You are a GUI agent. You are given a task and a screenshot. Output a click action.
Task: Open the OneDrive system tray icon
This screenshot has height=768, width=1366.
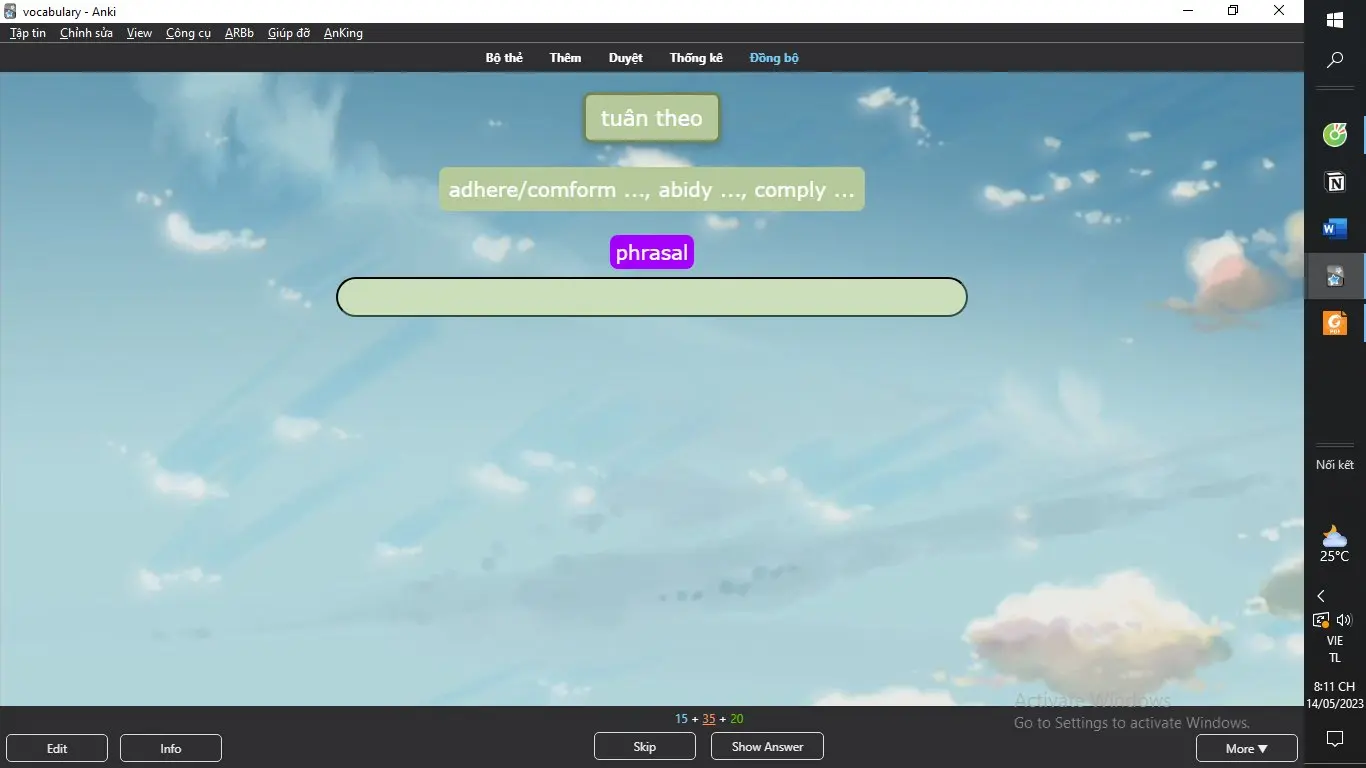pos(1323,619)
